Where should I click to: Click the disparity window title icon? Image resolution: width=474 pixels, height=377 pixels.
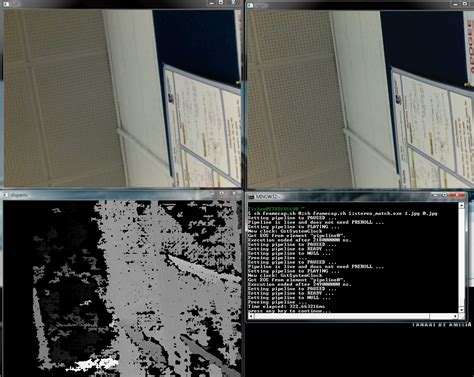pos(6,195)
